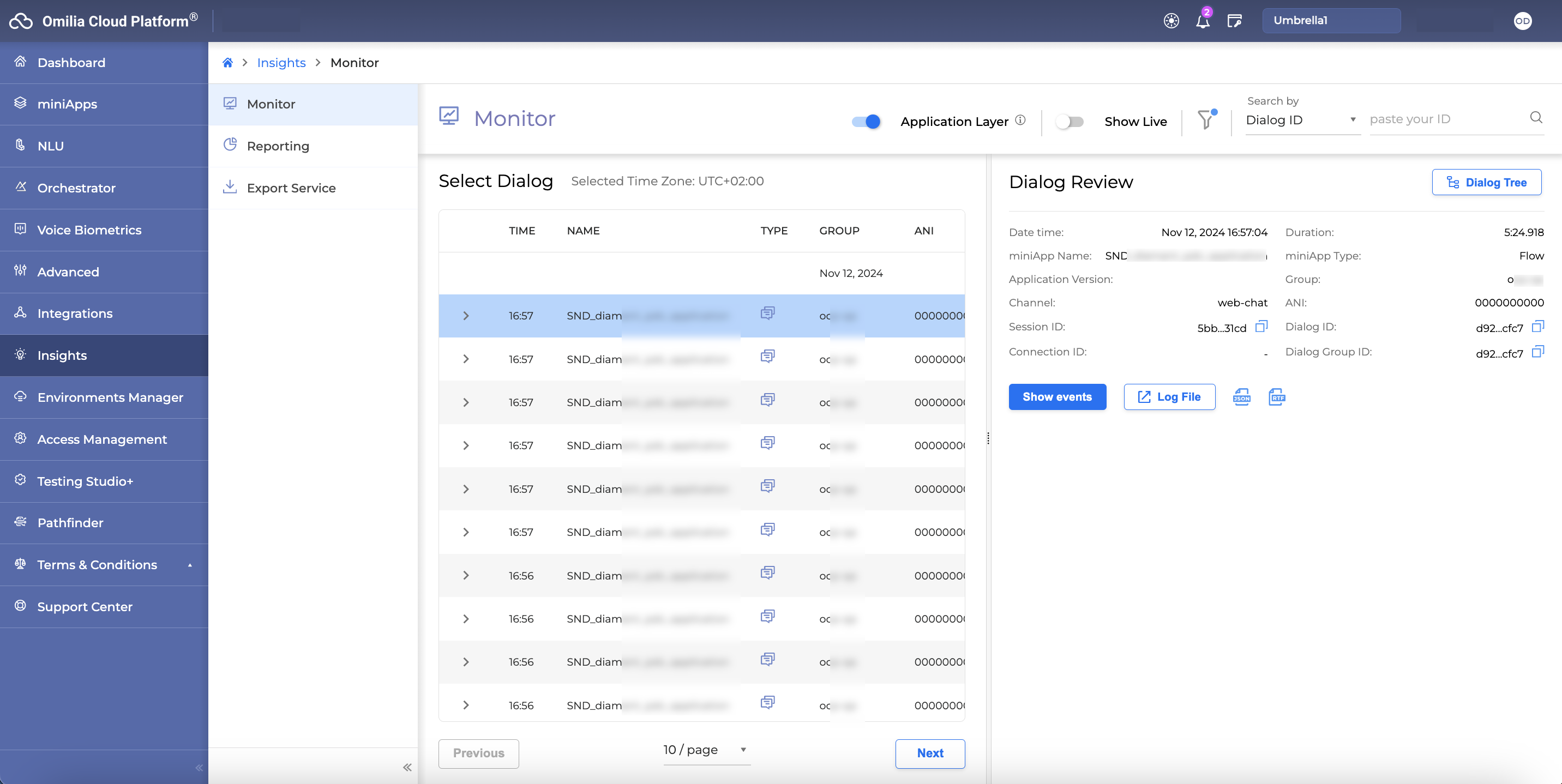Click the search magnifier icon
Viewport: 1562px width, 784px height.
point(1536,118)
